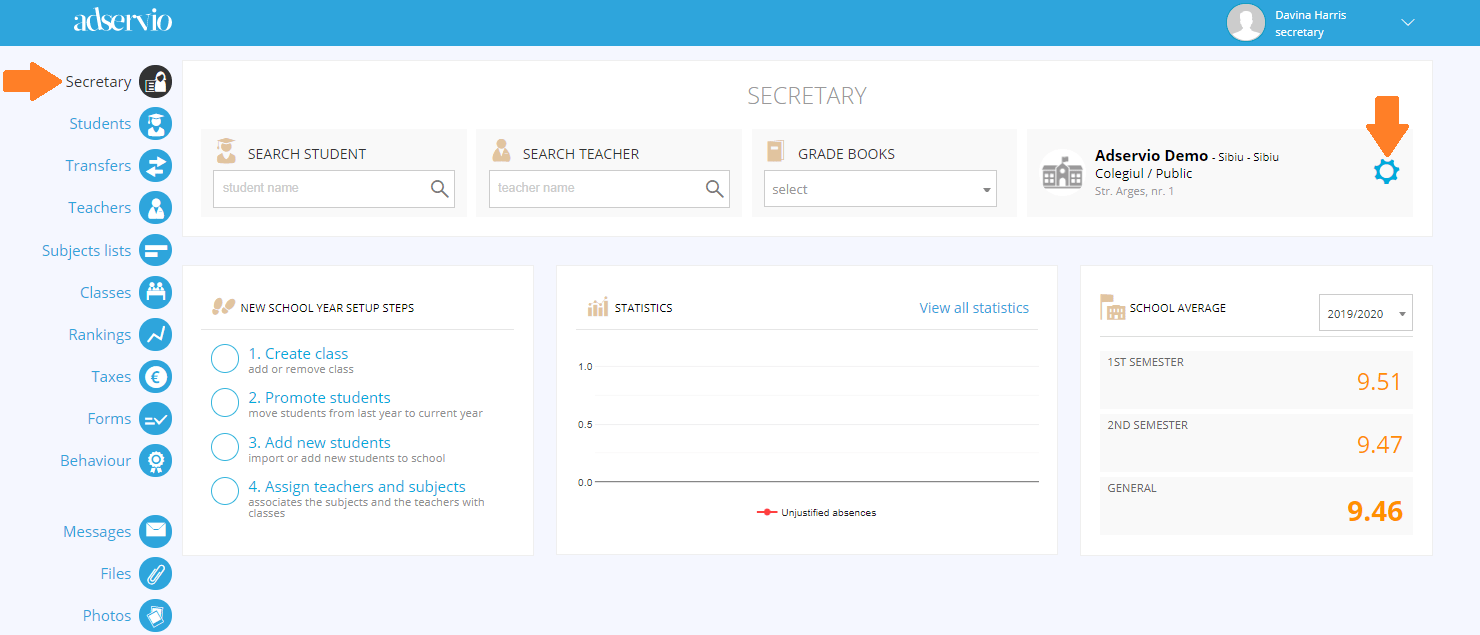Click Davina Harris profile avatar

pos(1246,22)
